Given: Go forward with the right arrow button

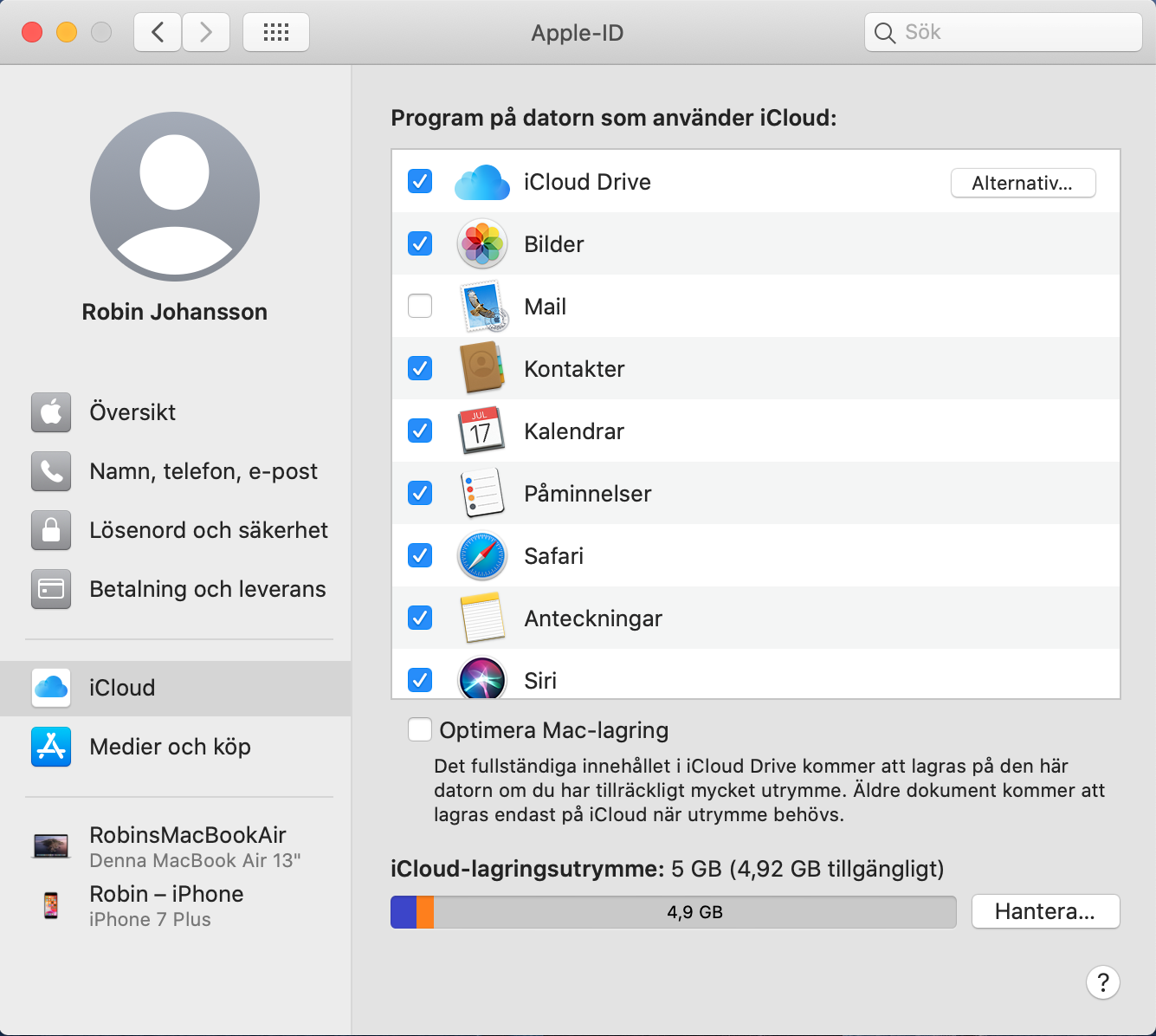Looking at the screenshot, I should (x=206, y=33).
